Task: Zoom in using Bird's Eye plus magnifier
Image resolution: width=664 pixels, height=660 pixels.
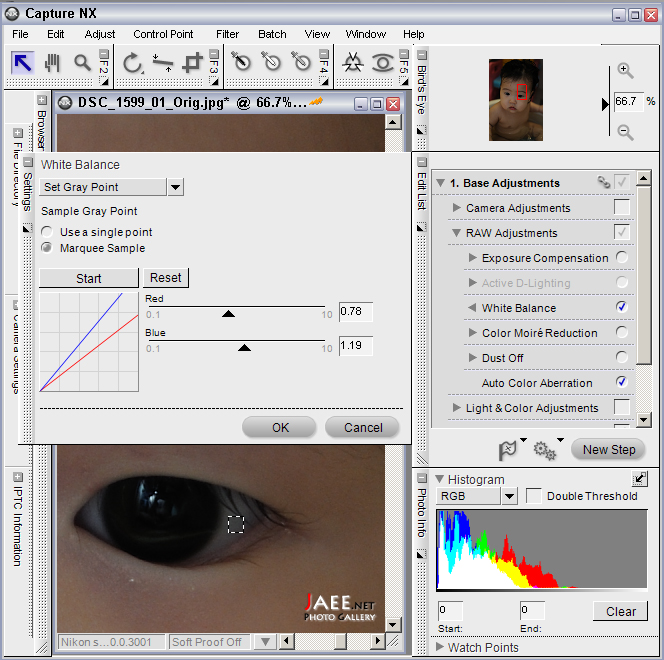Action: [625, 71]
